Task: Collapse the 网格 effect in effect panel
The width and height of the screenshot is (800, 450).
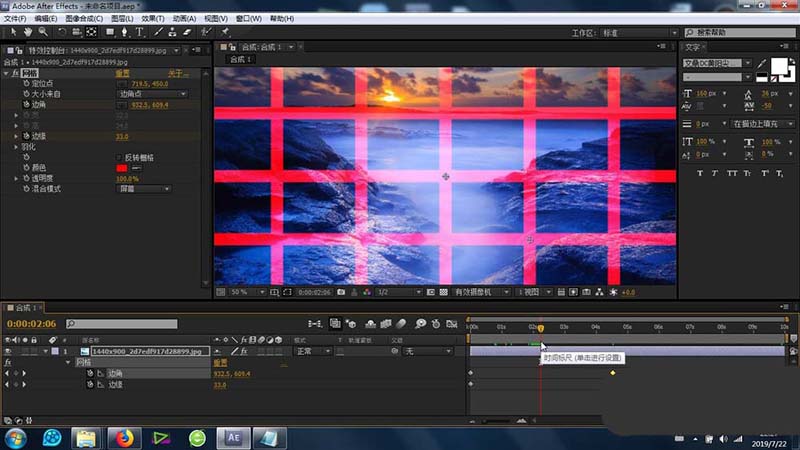Action: click(6, 73)
